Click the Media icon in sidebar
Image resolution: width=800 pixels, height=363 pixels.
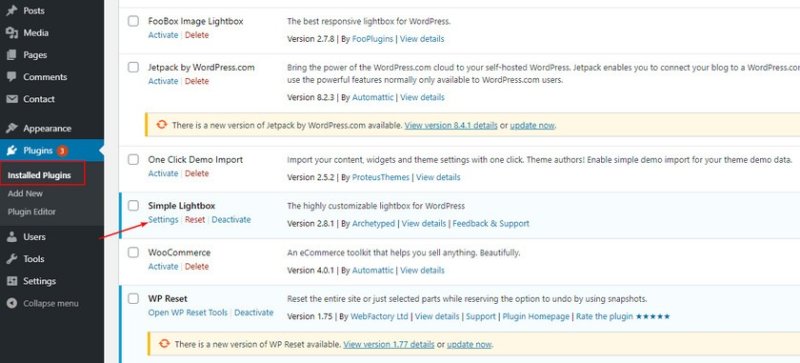pyautogui.click(x=12, y=33)
